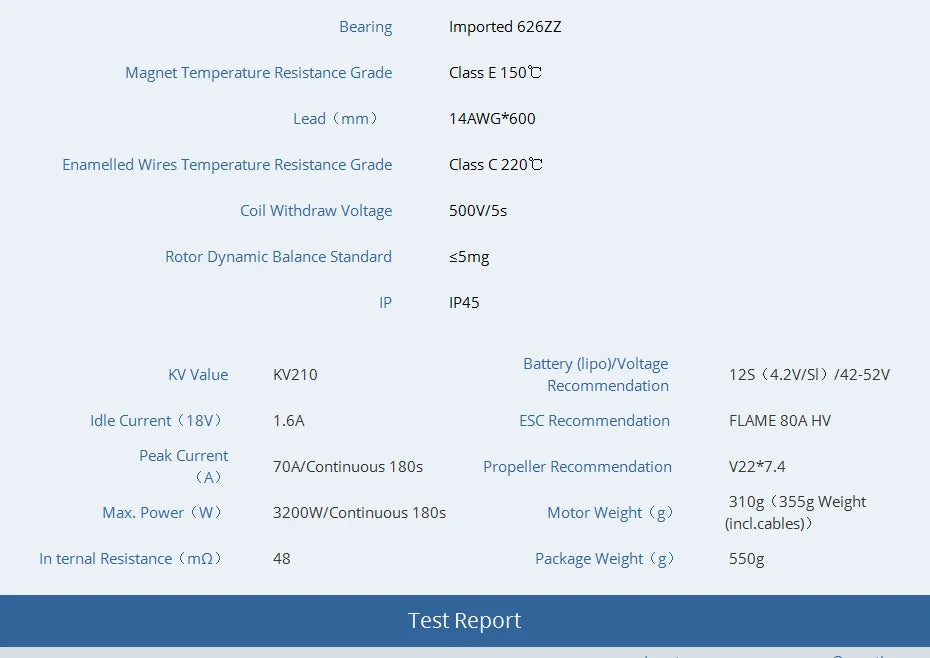This screenshot has width=930, height=658.
Task: Select the Package Weight 550g value
Action: pos(746,558)
